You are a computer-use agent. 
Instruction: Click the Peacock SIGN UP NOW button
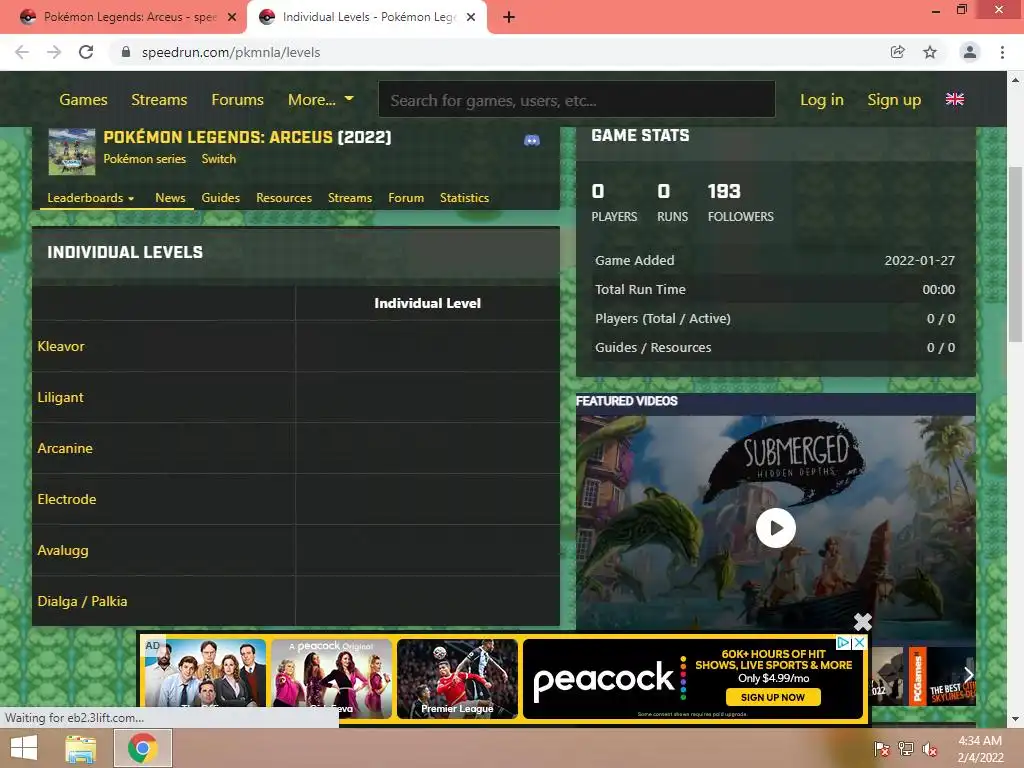pyautogui.click(x=773, y=697)
